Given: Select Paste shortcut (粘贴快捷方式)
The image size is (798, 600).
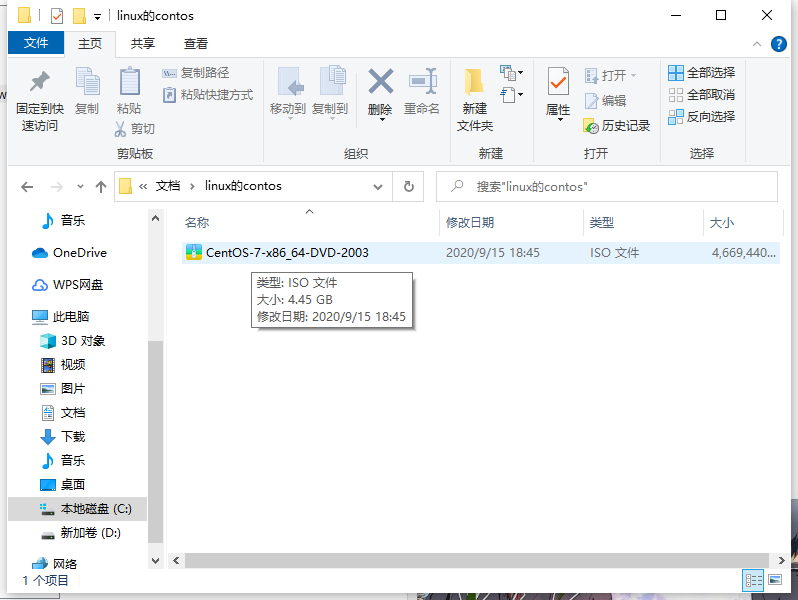Looking at the screenshot, I should click(208, 95).
